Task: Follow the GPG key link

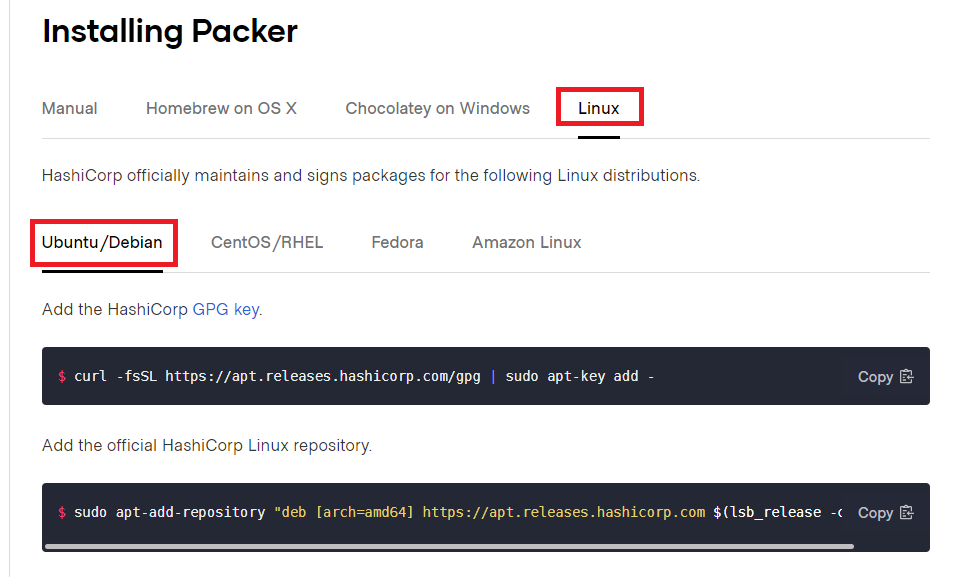Action: [226, 309]
